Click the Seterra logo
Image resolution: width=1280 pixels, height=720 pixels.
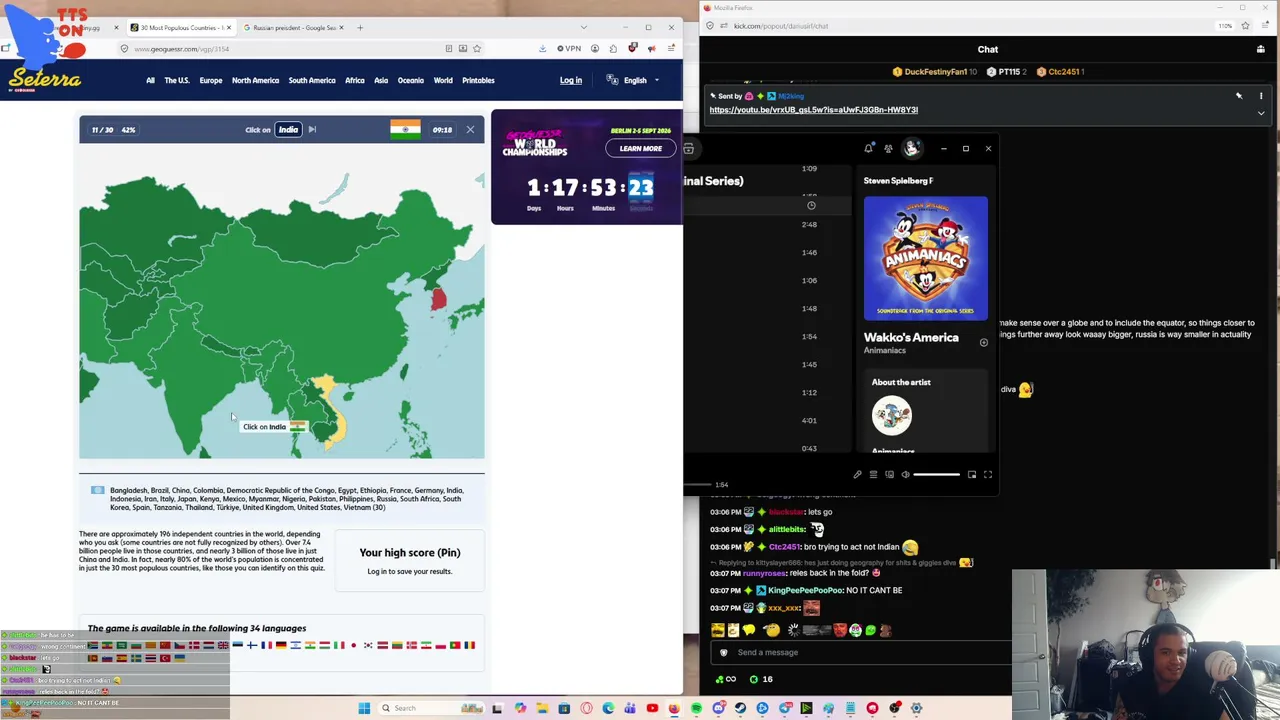[x=45, y=80]
